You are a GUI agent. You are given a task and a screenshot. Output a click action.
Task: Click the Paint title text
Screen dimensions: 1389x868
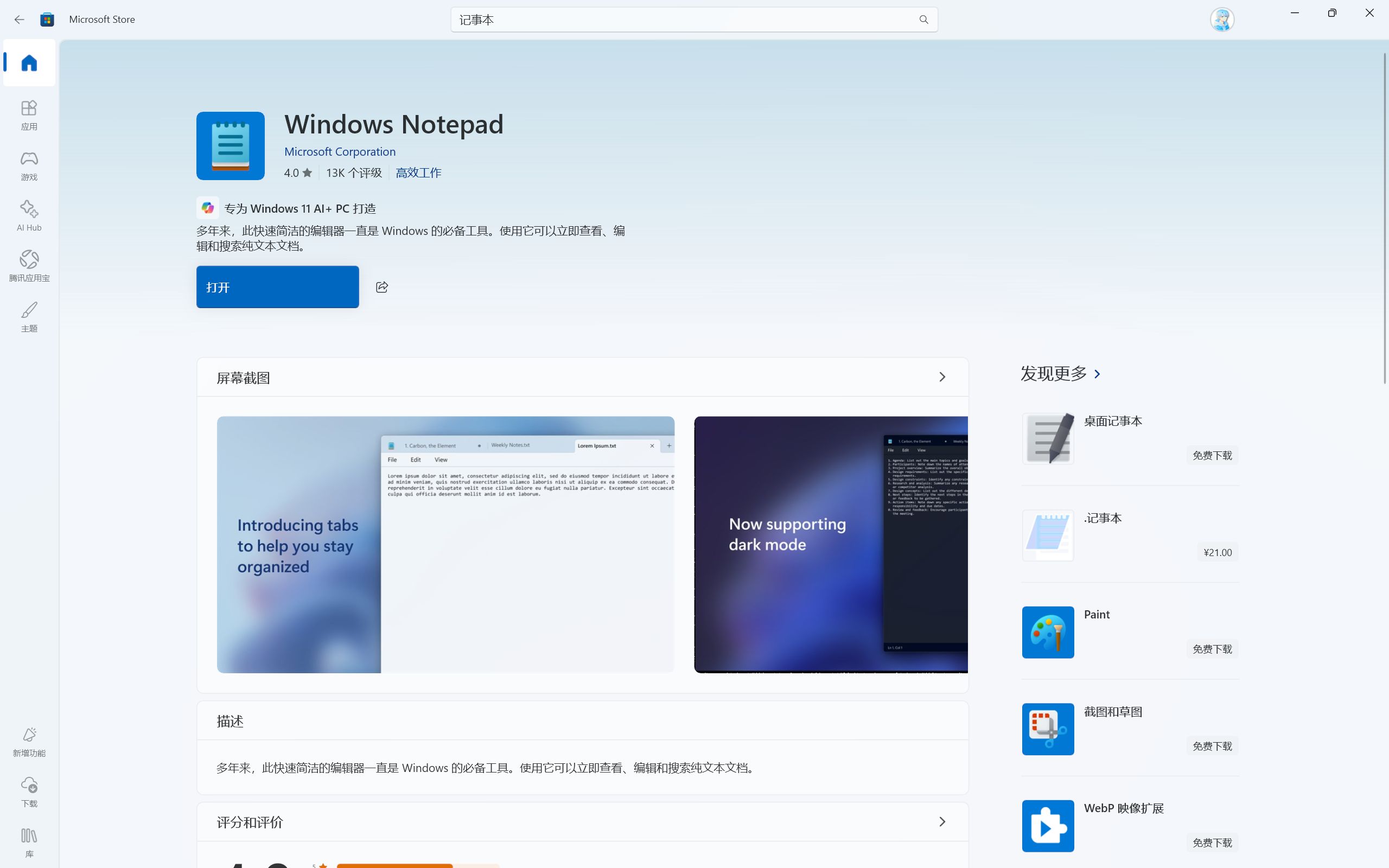pyautogui.click(x=1097, y=614)
